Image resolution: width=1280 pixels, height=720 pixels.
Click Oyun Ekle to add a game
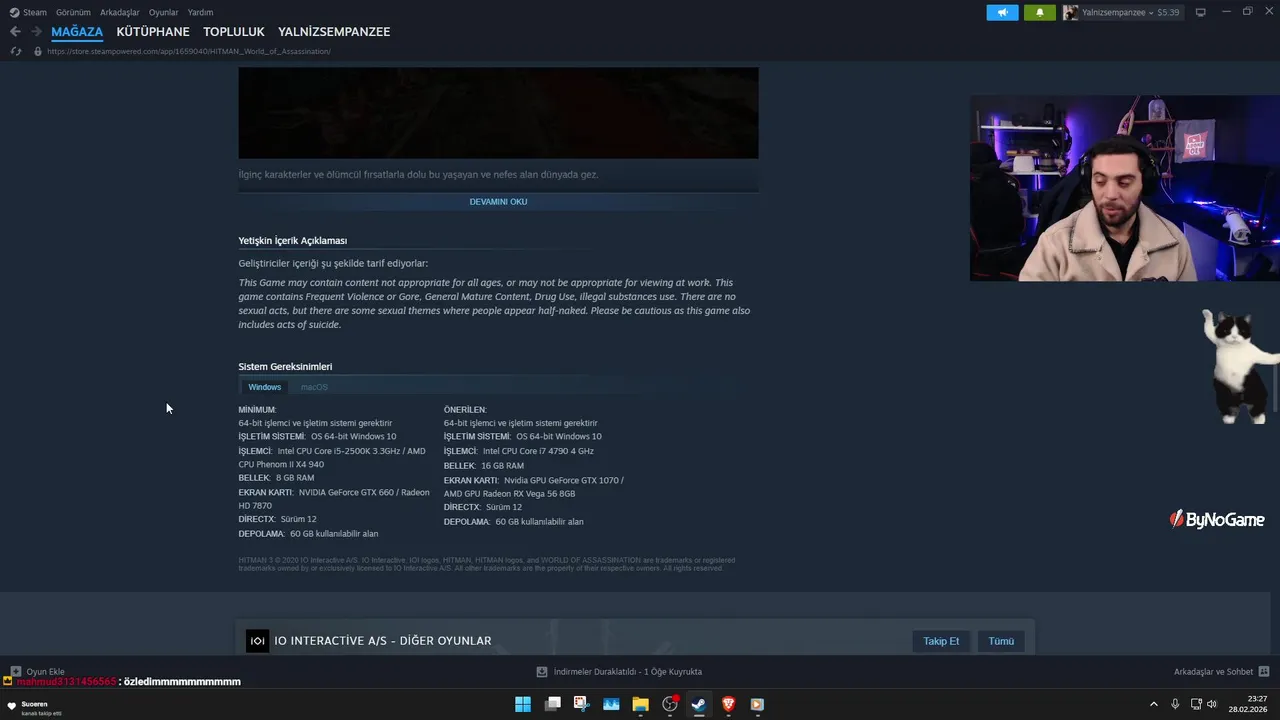[38, 672]
